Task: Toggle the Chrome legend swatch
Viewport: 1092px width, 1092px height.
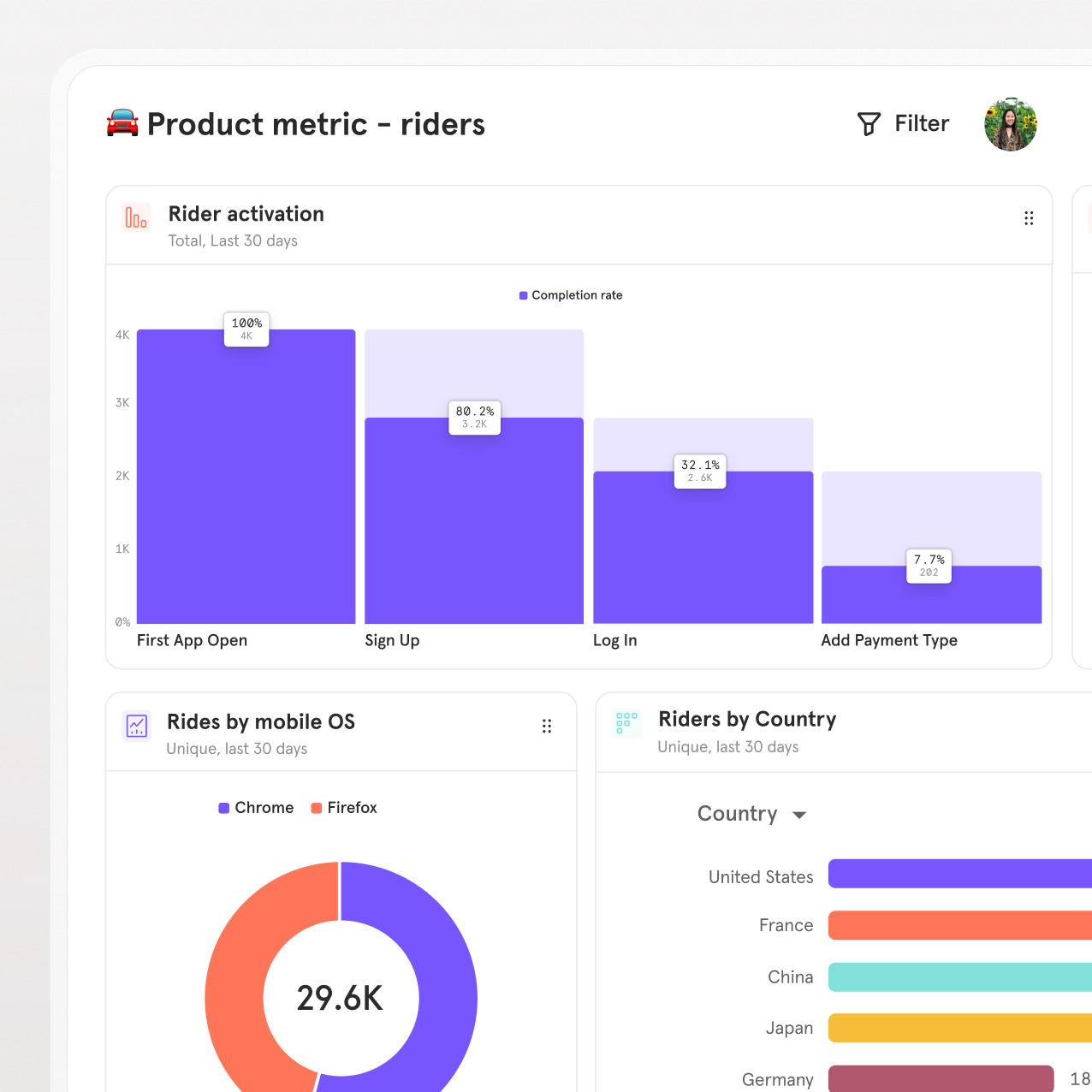Action: [223, 808]
